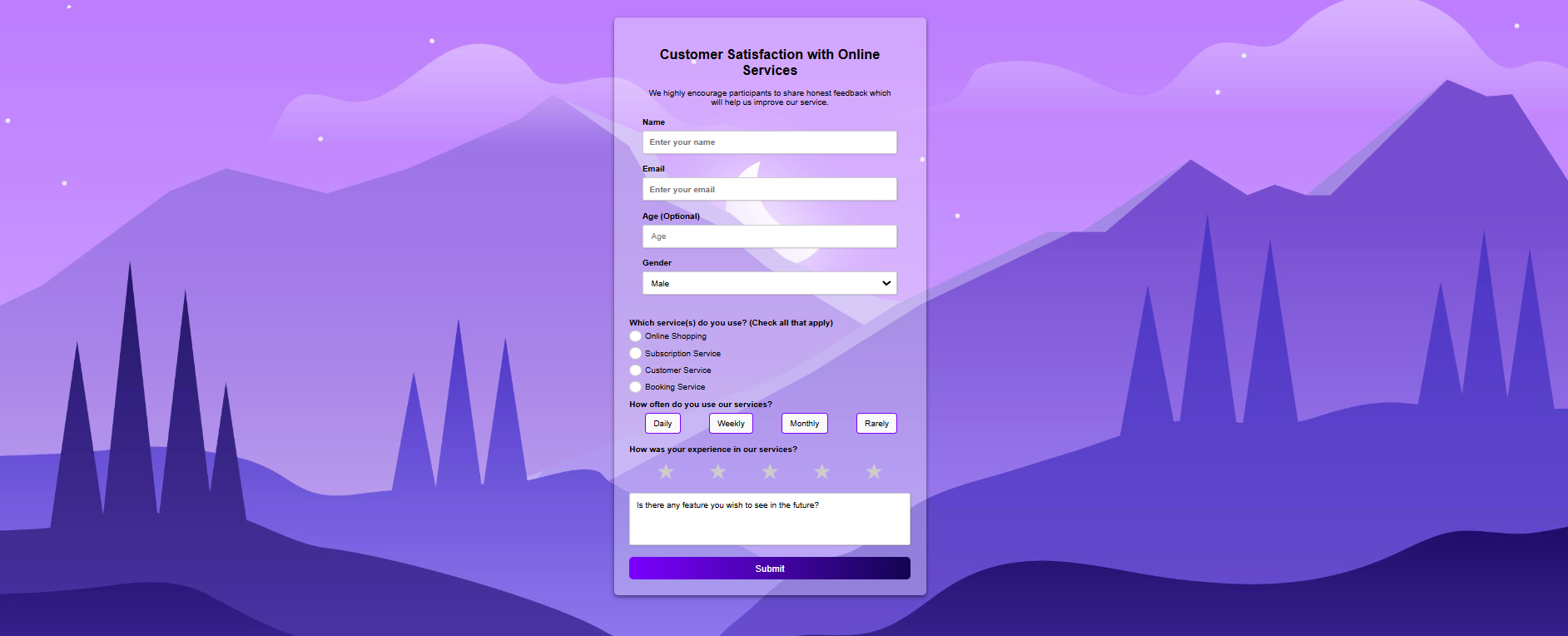
Task: Rate two stars for service experience
Action: point(717,471)
